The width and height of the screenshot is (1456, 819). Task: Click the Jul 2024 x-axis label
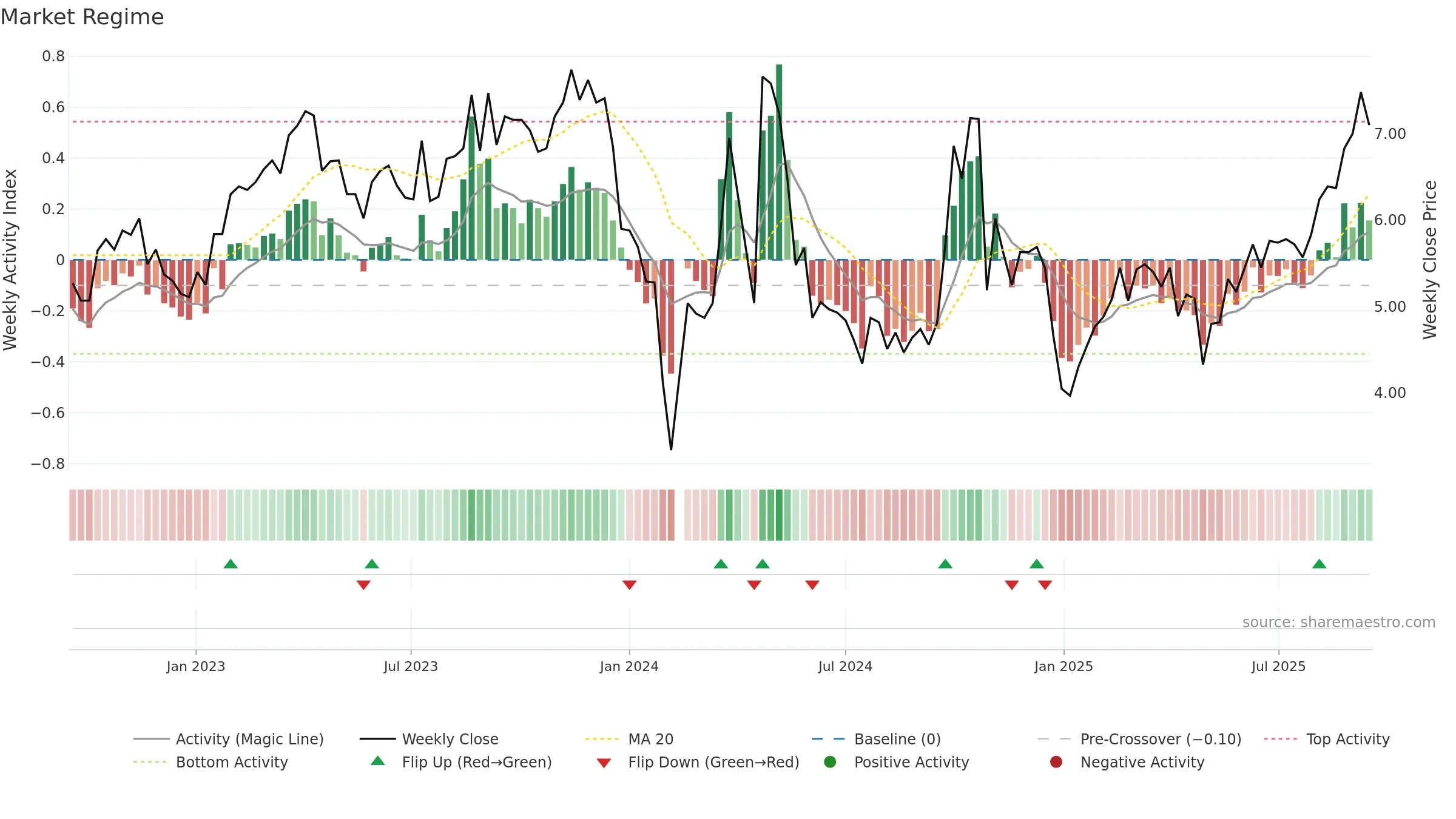click(845, 666)
